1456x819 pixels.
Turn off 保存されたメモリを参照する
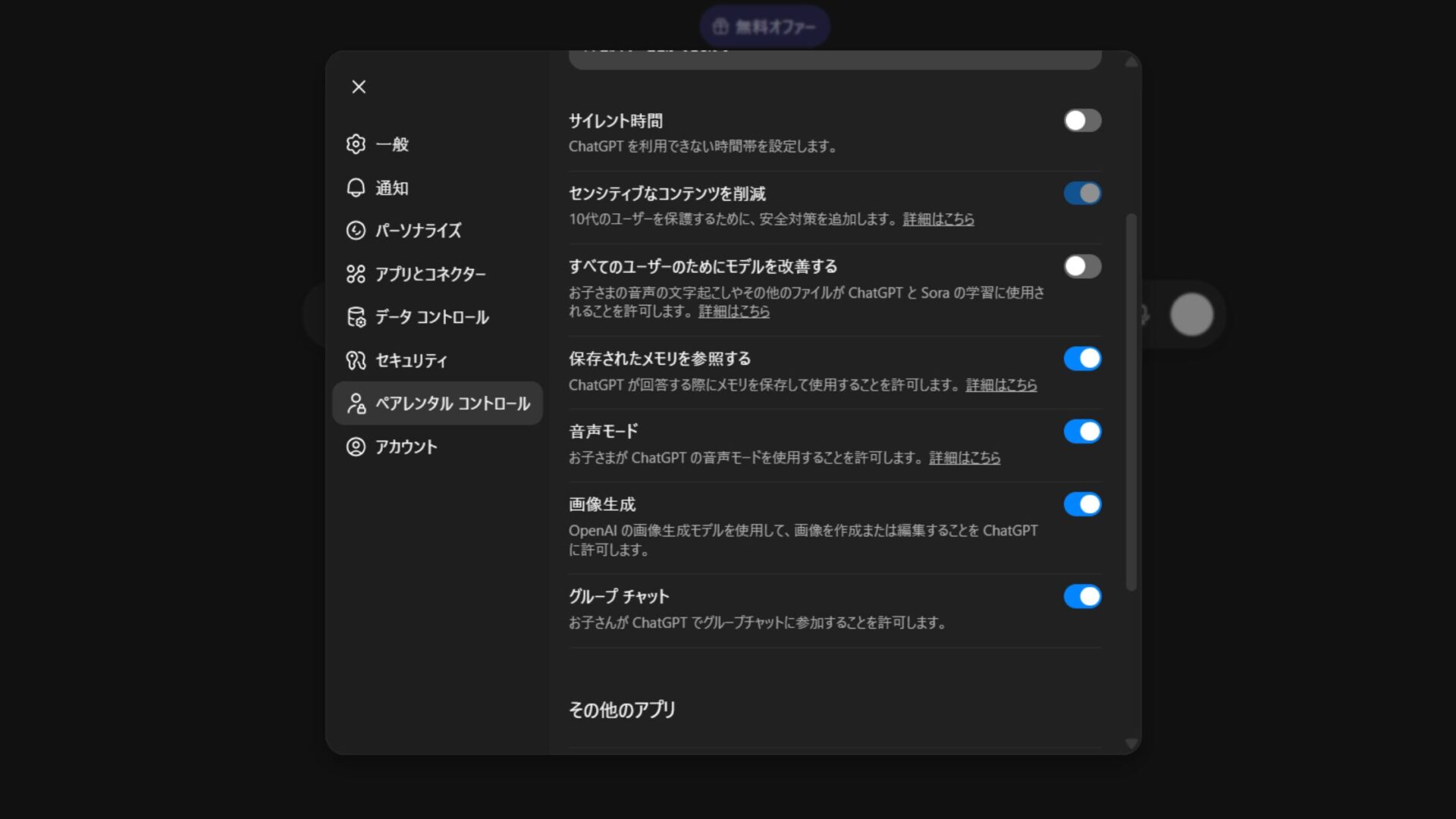pyautogui.click(x=1083, y=358)
